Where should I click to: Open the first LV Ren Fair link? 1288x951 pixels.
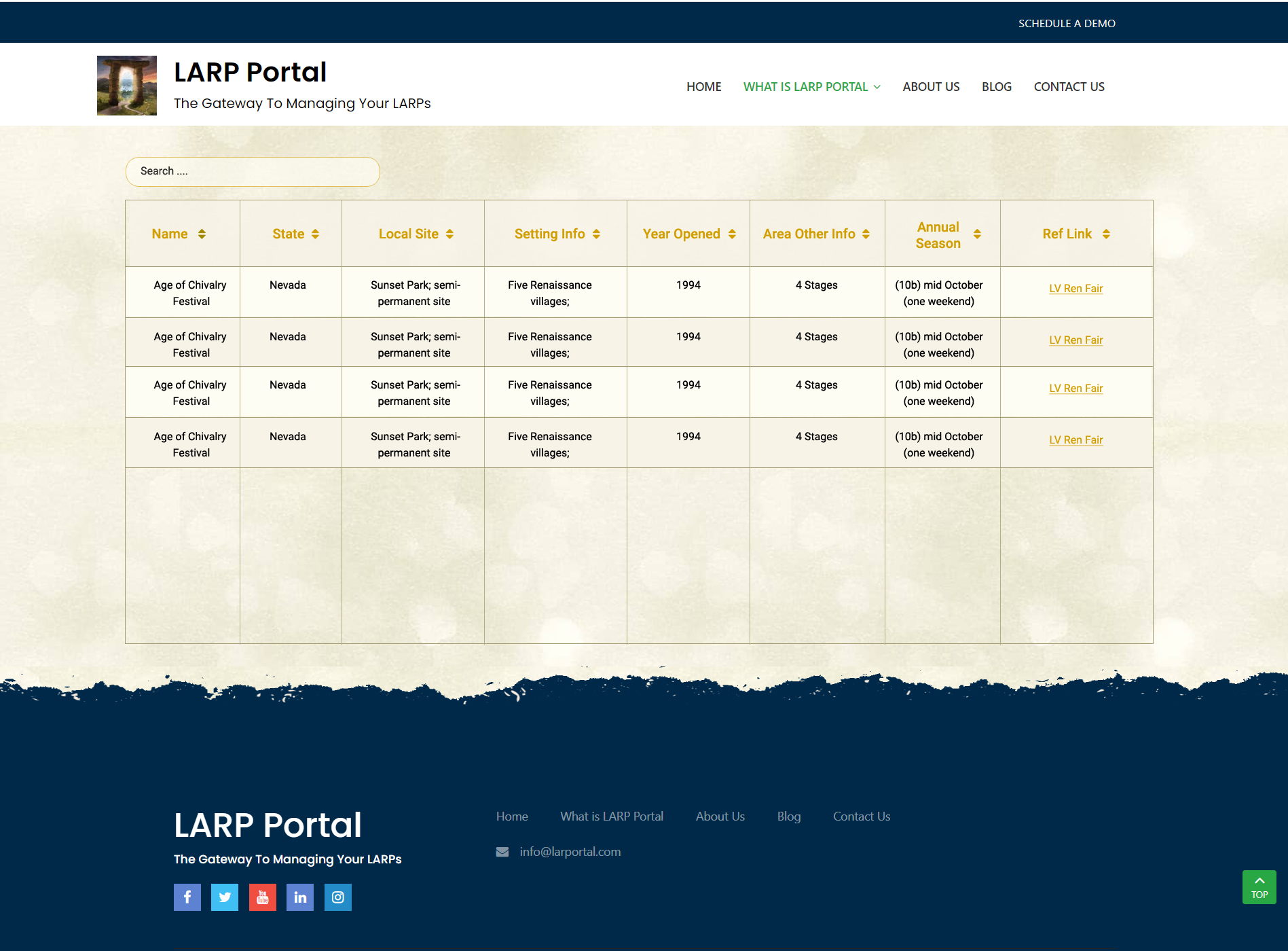click(x=1075, y=289)
